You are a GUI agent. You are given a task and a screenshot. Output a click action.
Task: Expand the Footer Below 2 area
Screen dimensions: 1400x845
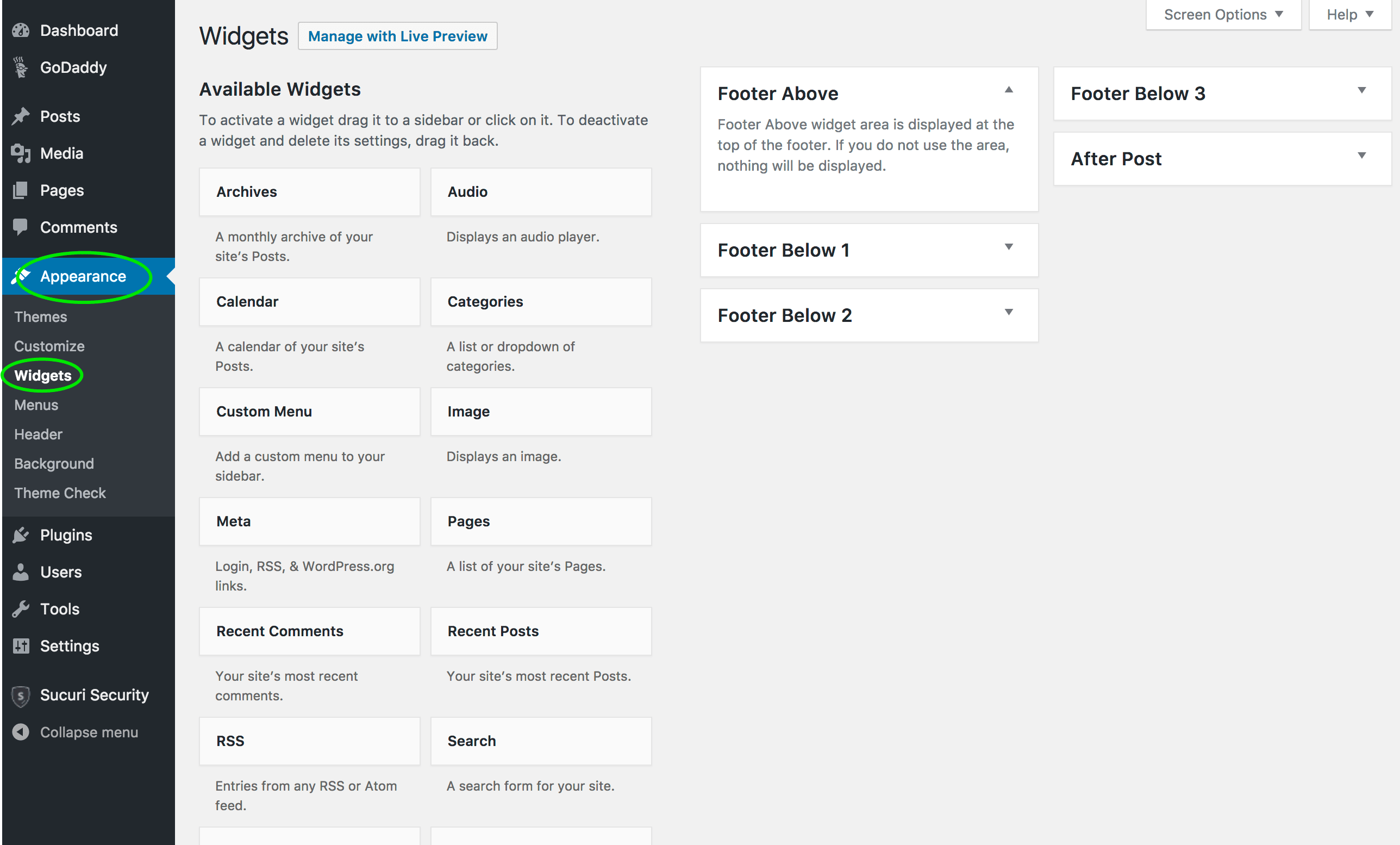[x=1009, y=312]
